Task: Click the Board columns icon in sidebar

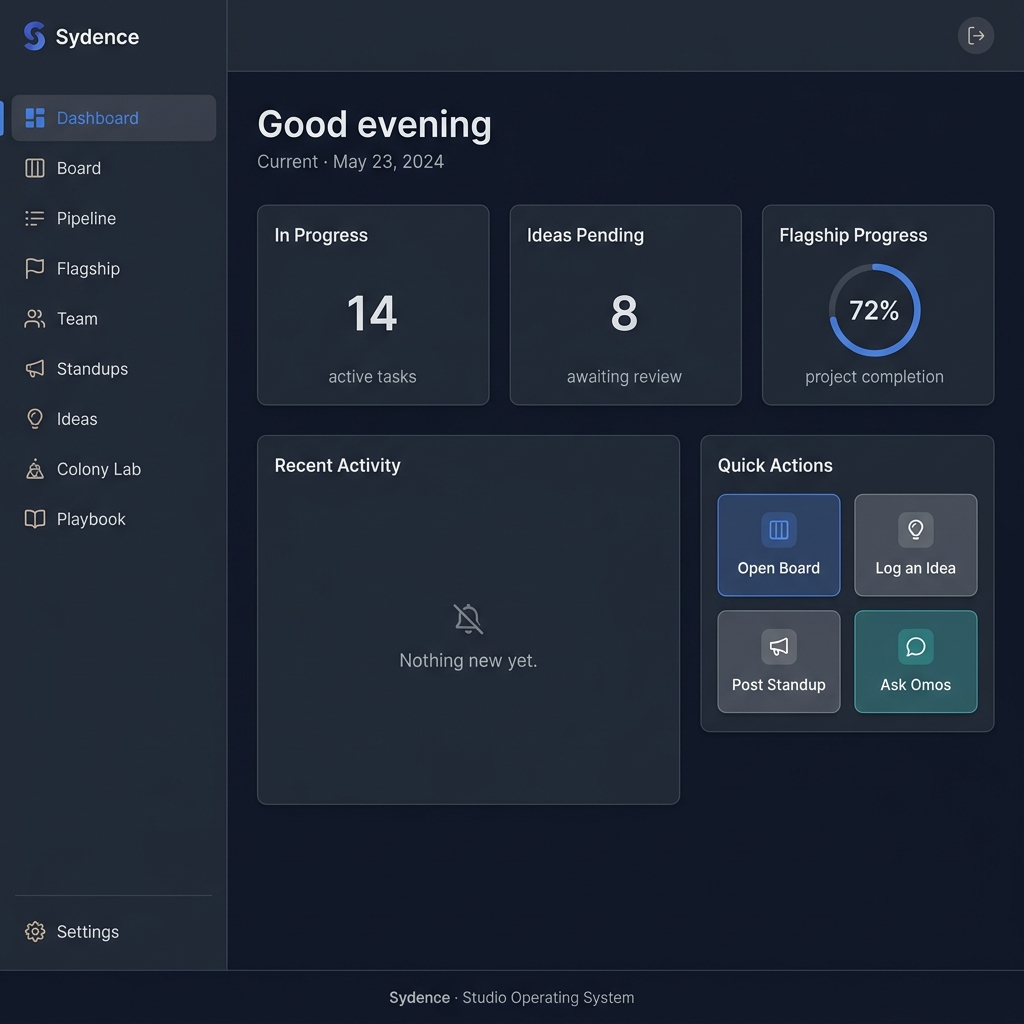Action: click(x=35, y=168)
